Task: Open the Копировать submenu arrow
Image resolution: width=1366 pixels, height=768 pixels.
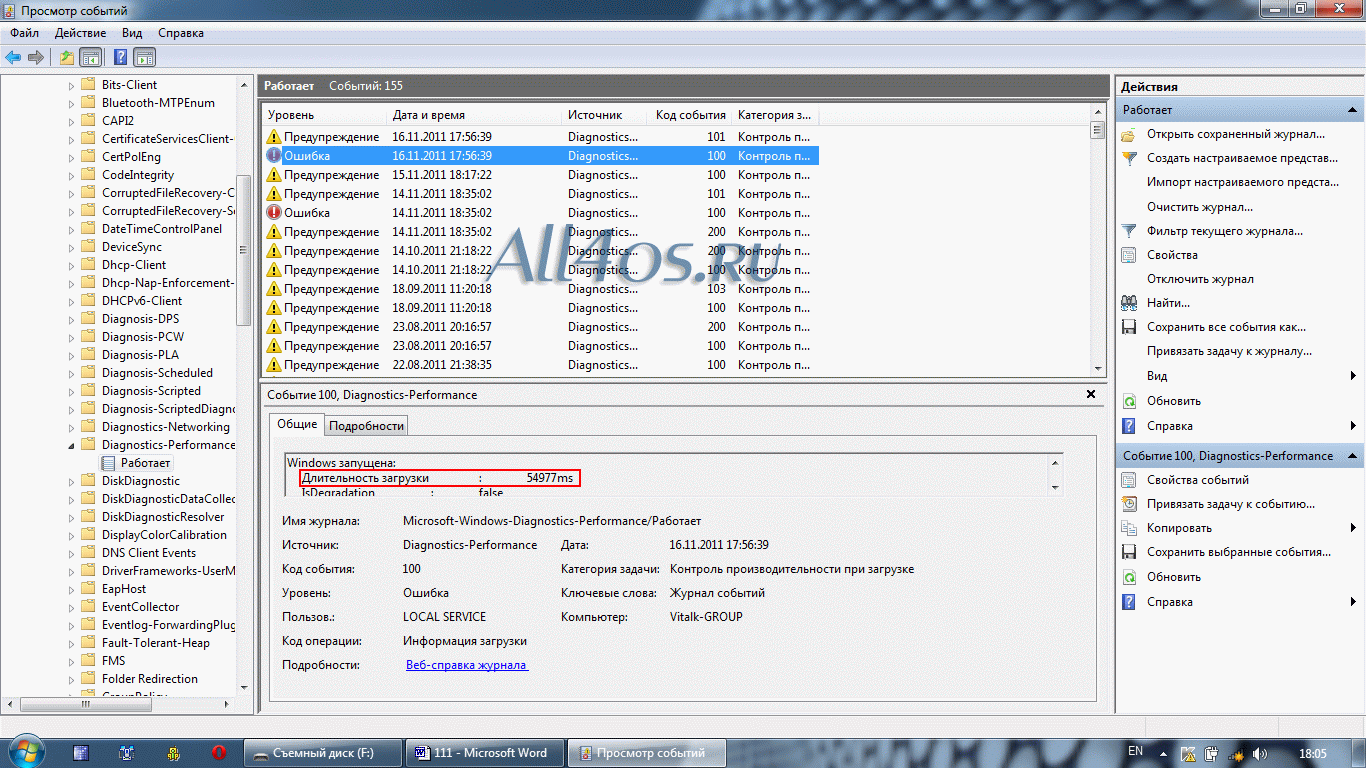Action: tap(1353, 528)
